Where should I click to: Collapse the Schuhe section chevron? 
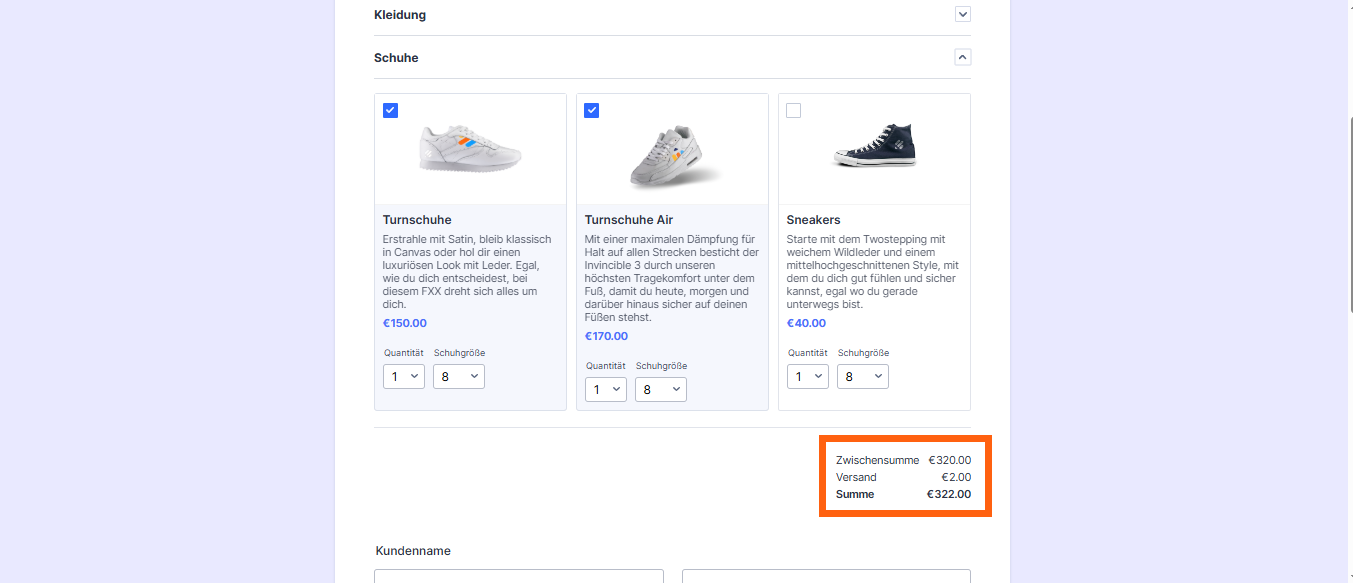(x=962, y=58)
